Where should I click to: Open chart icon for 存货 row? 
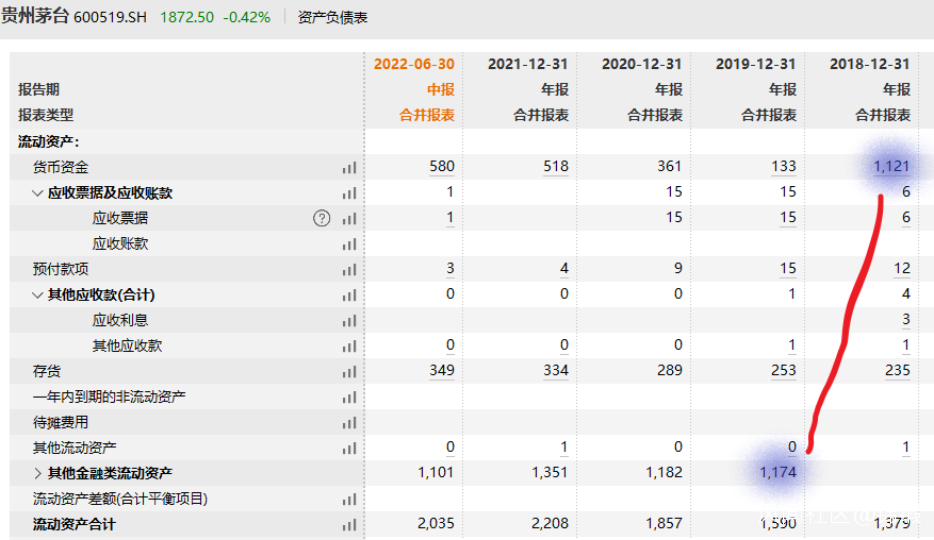pos(350,372)
